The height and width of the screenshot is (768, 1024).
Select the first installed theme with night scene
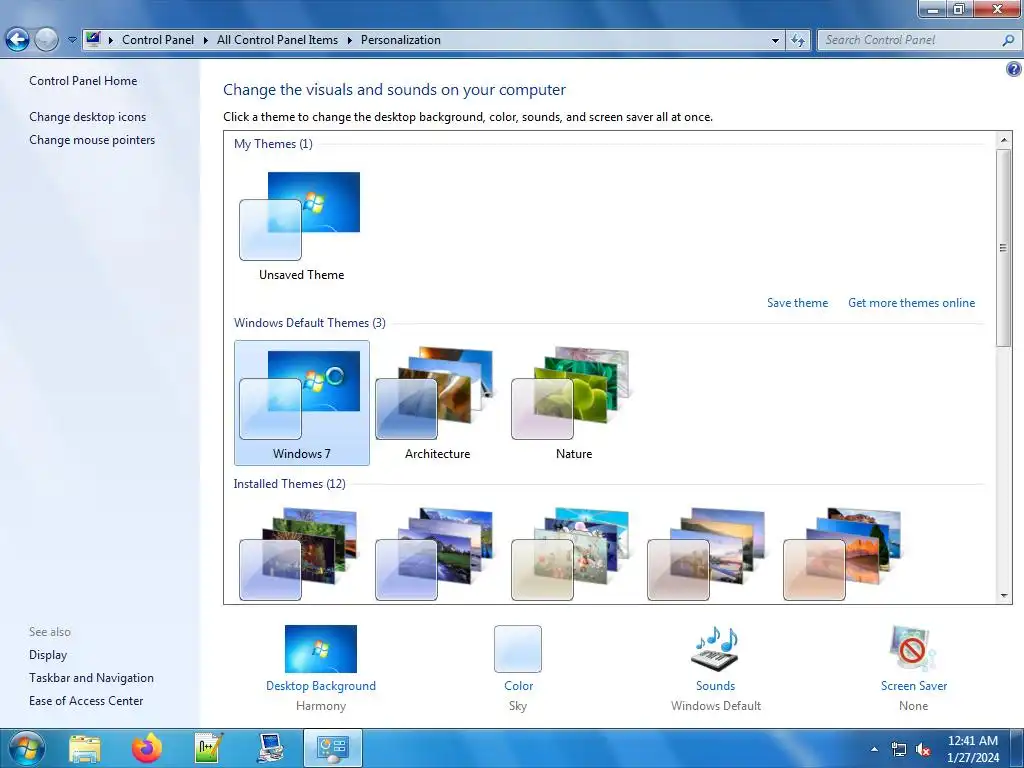(299, 554)
